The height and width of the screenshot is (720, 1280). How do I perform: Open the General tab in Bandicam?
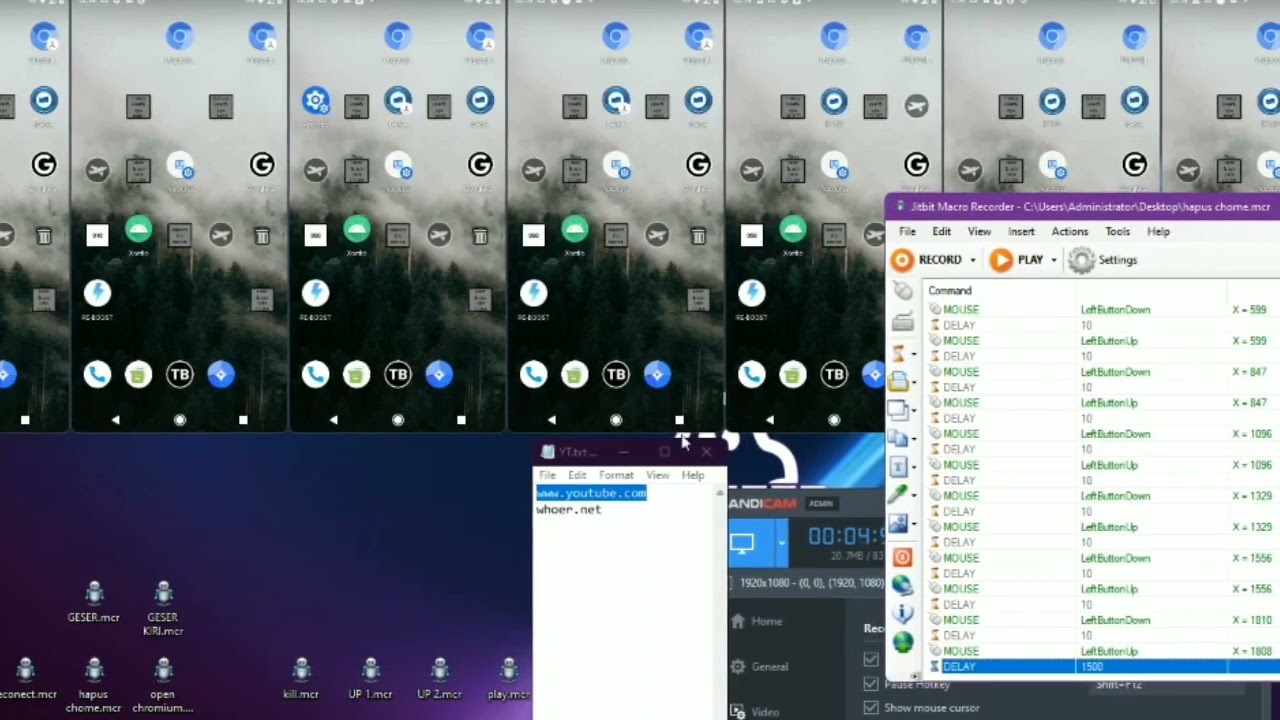click(759, 666)
